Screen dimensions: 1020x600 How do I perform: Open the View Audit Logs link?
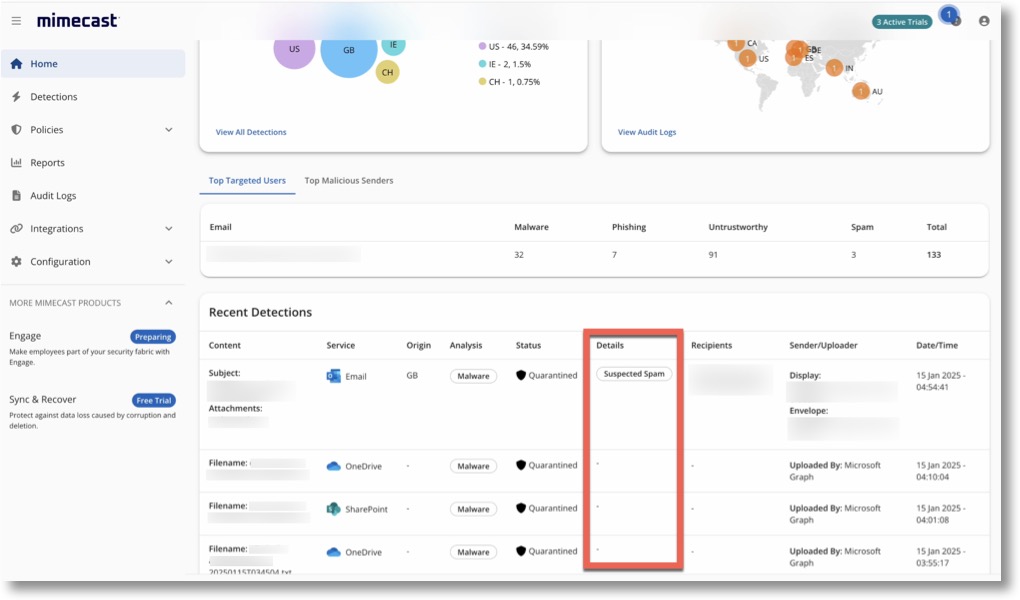(x=647, y=132)
